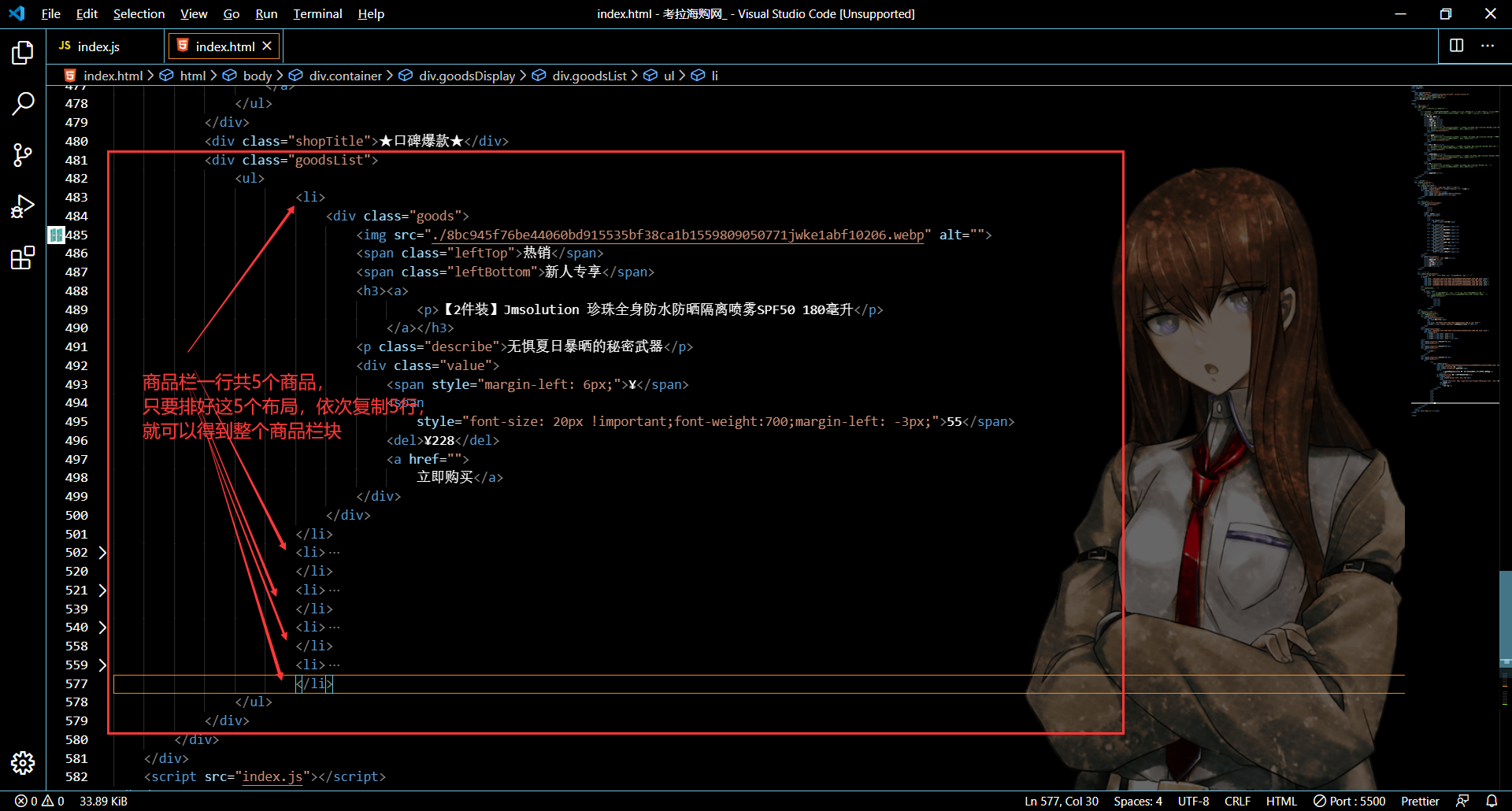Open the Run menu
The image size is (1512, 811).
click(266, 13)
